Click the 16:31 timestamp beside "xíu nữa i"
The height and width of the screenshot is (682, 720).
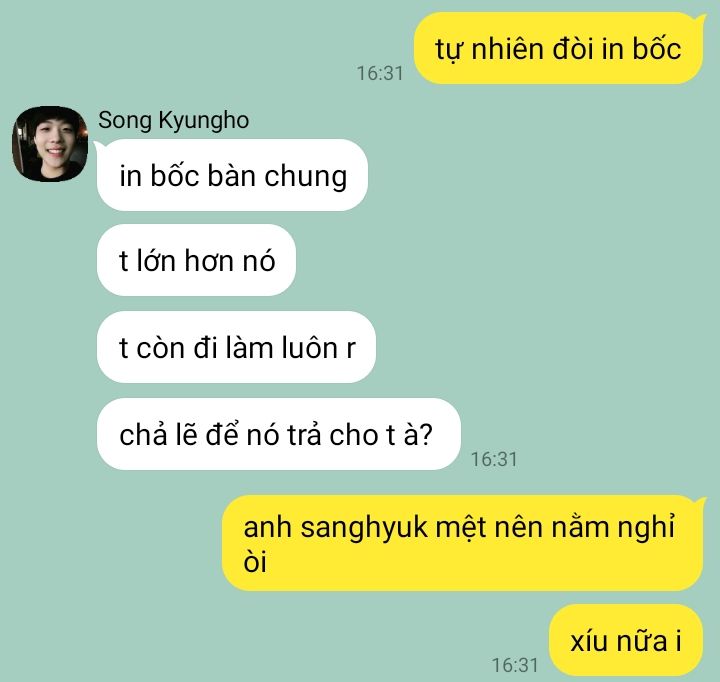tap(515, 665)
